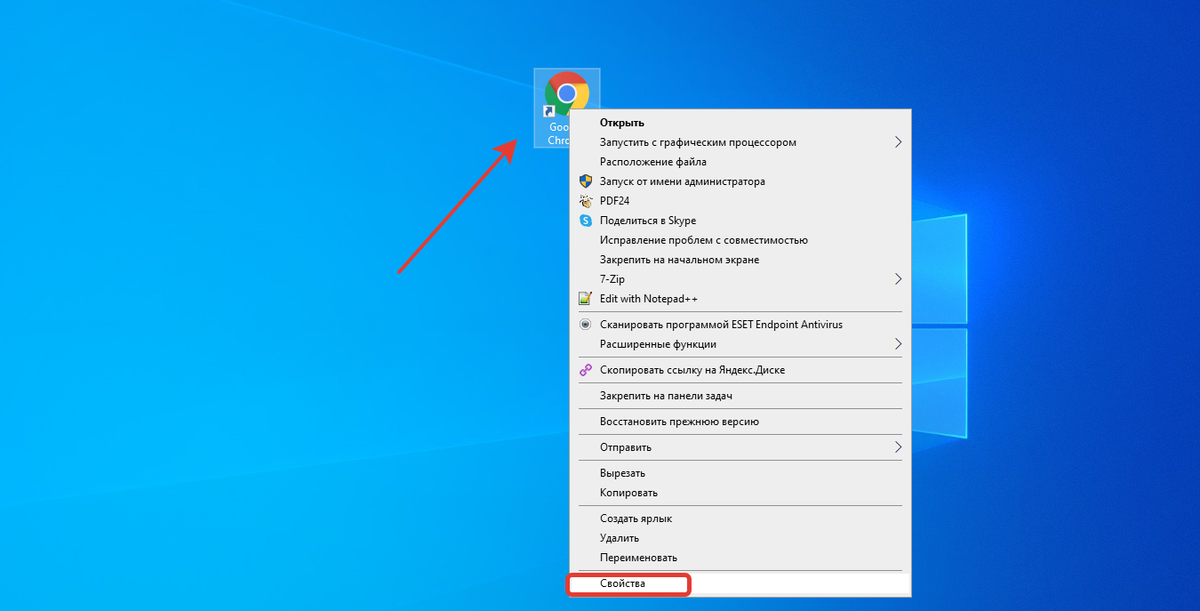Screen dimensions: 1200x611
Task: Choose Открыть from the context menu
Action: (740, 123)
